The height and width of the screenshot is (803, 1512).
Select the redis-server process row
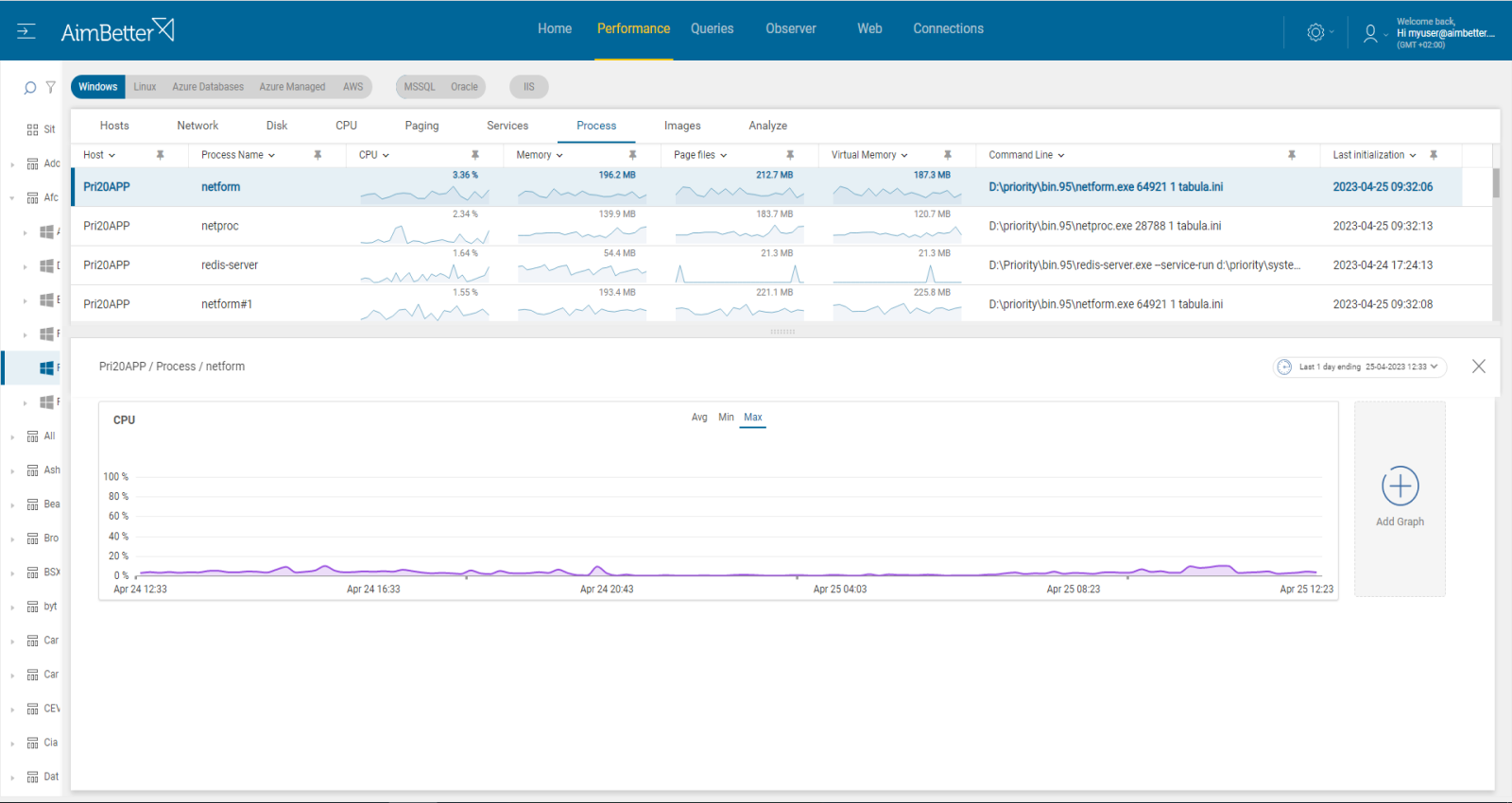coord(781,265)
